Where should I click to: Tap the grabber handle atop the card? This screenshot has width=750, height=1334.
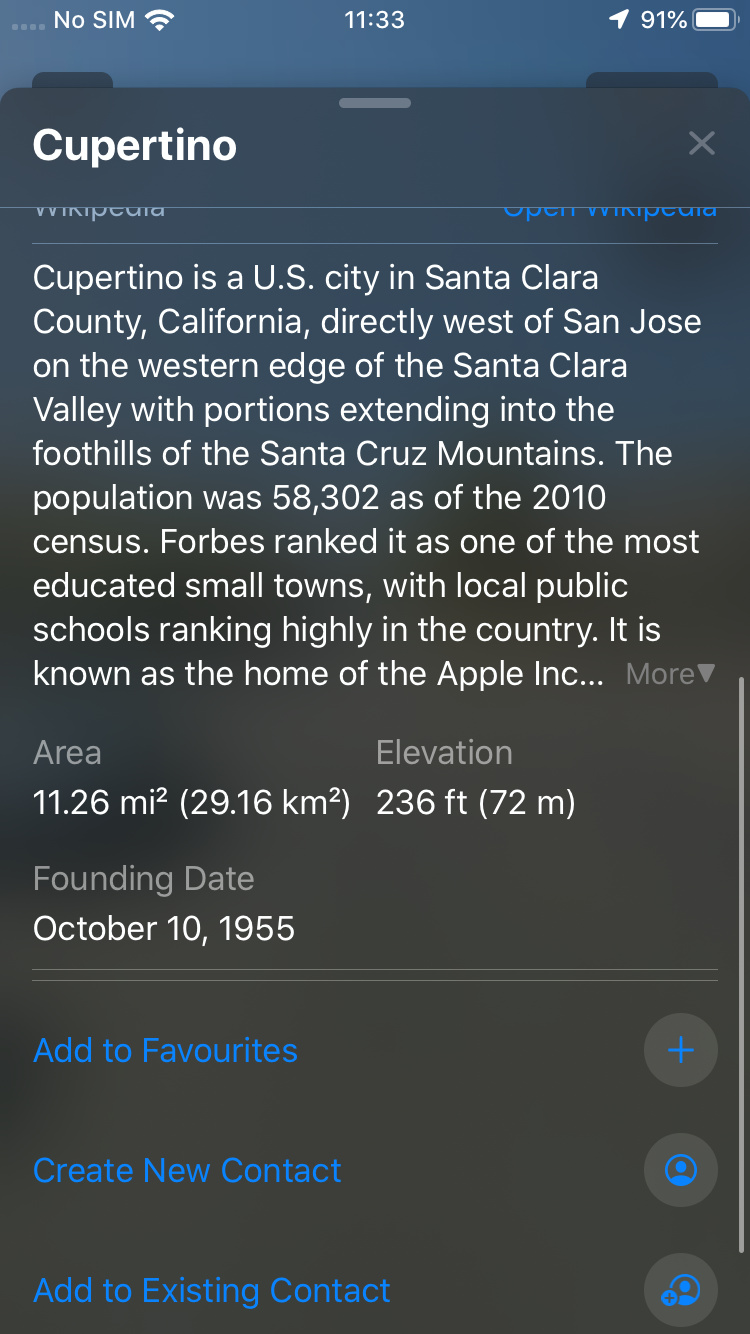tap(375, 103)
